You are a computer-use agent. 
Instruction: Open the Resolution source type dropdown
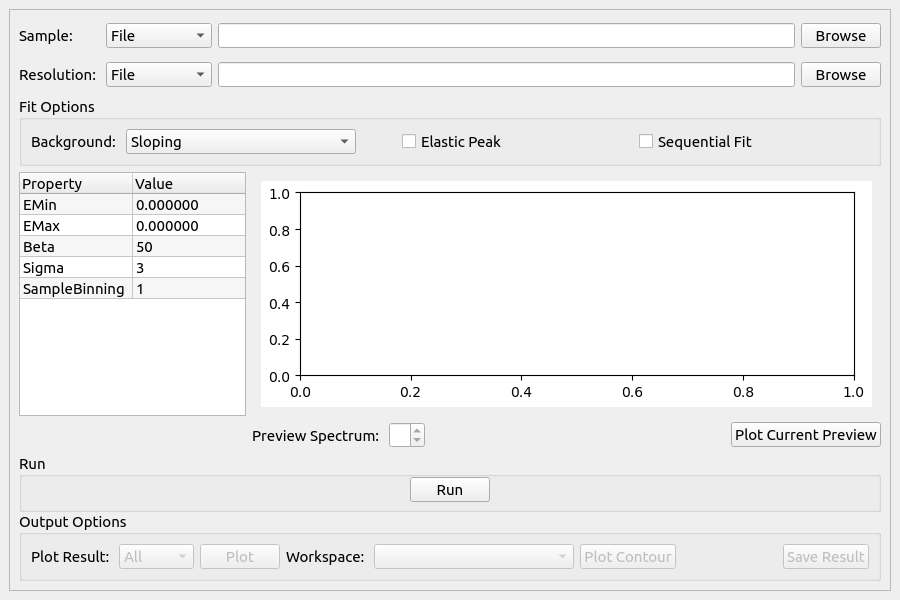pyautogui.click(x=158, y=75)
